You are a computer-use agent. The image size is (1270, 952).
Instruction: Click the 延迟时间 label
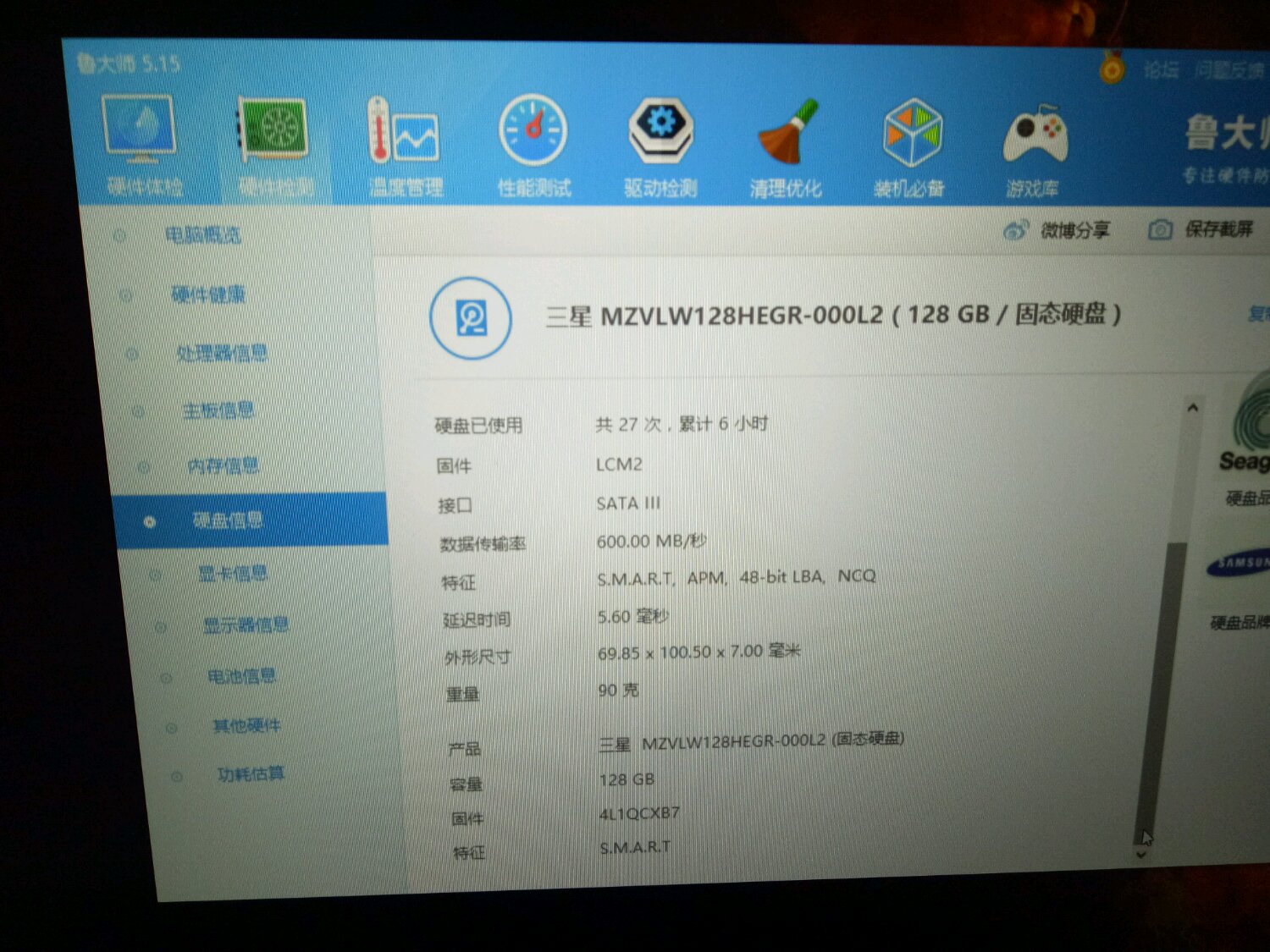tap(477, 620)
